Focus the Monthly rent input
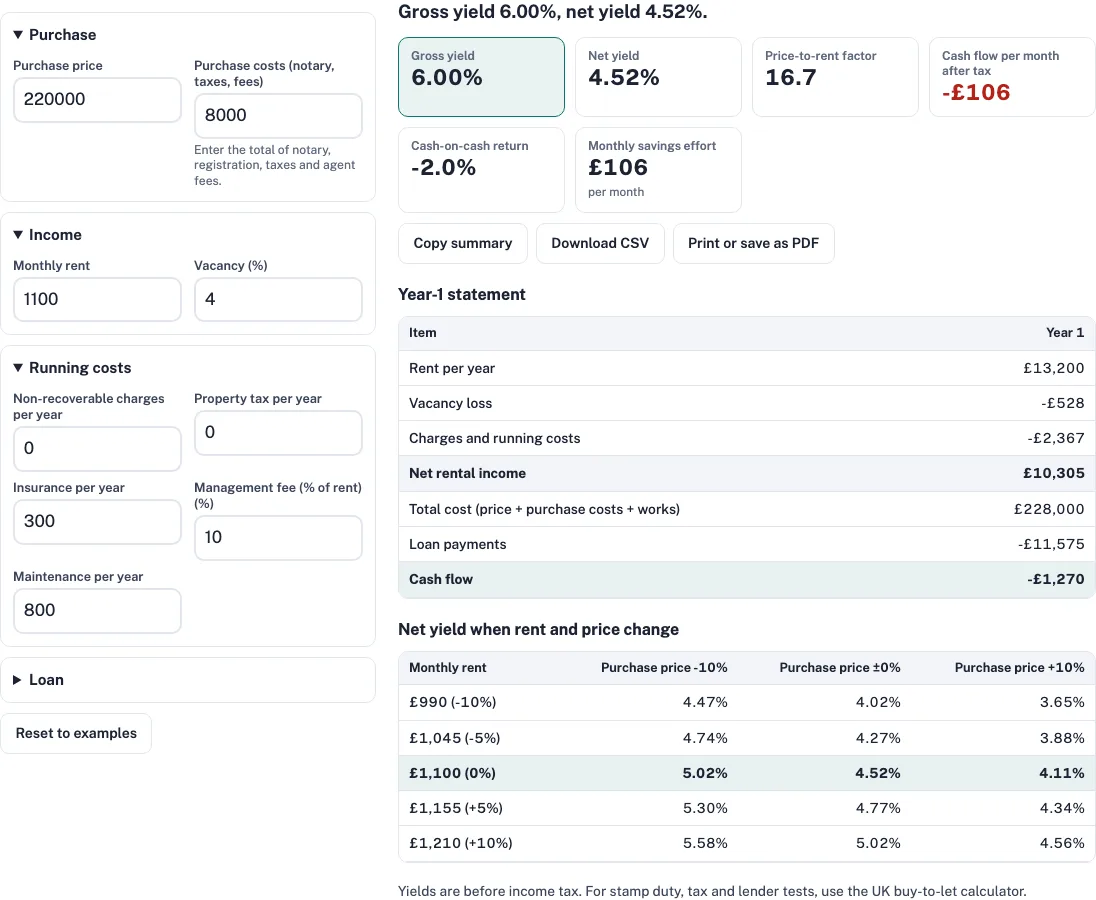This screenshot has width=1096, height=900. (x=97, y=299)
